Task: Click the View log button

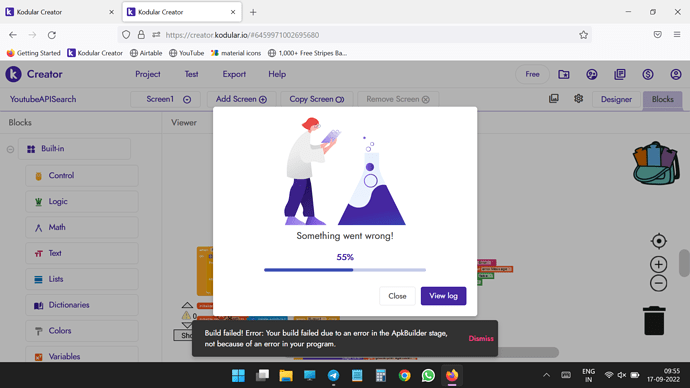Action: pos(443,296)
